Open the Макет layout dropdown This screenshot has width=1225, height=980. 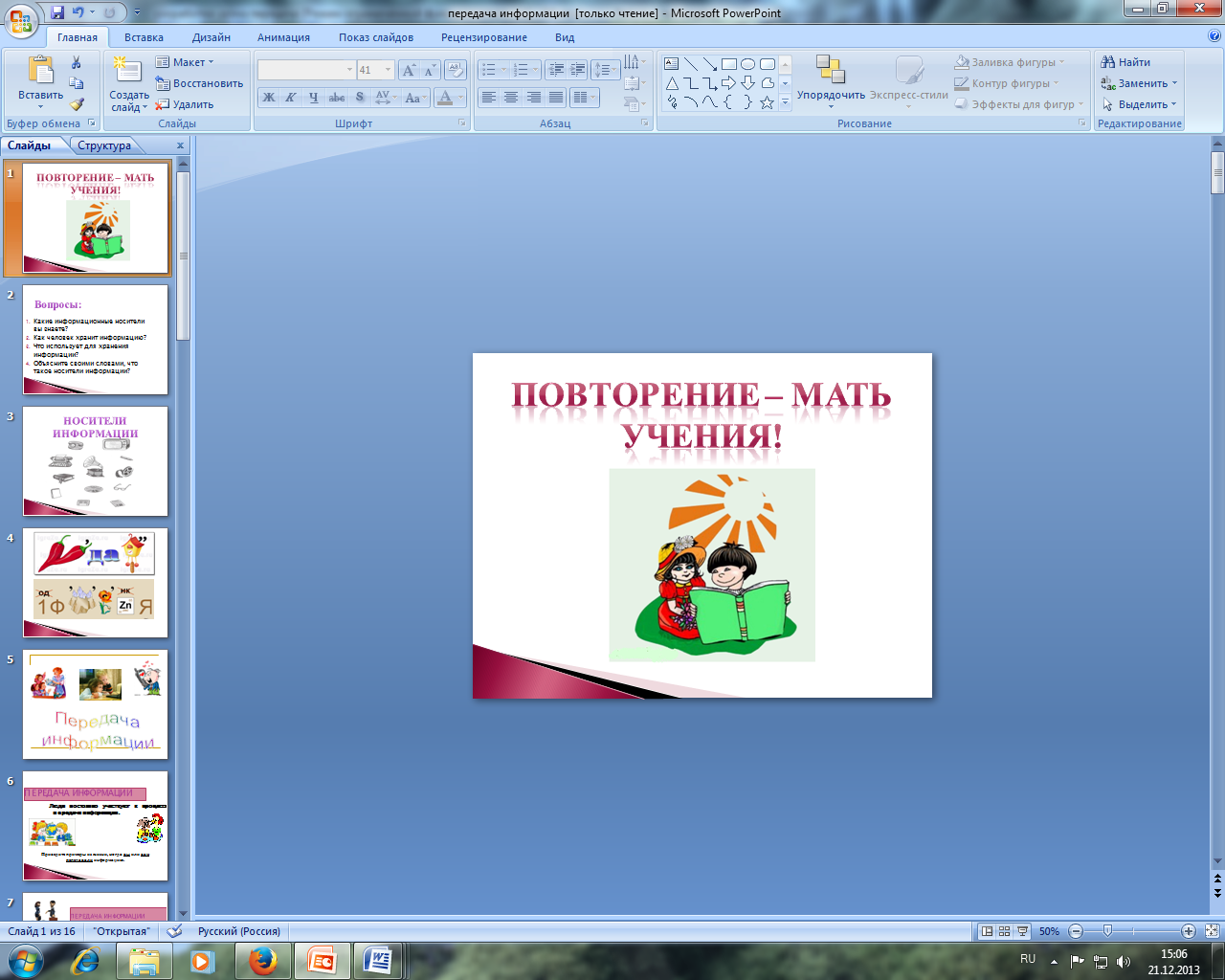point(186,62)
